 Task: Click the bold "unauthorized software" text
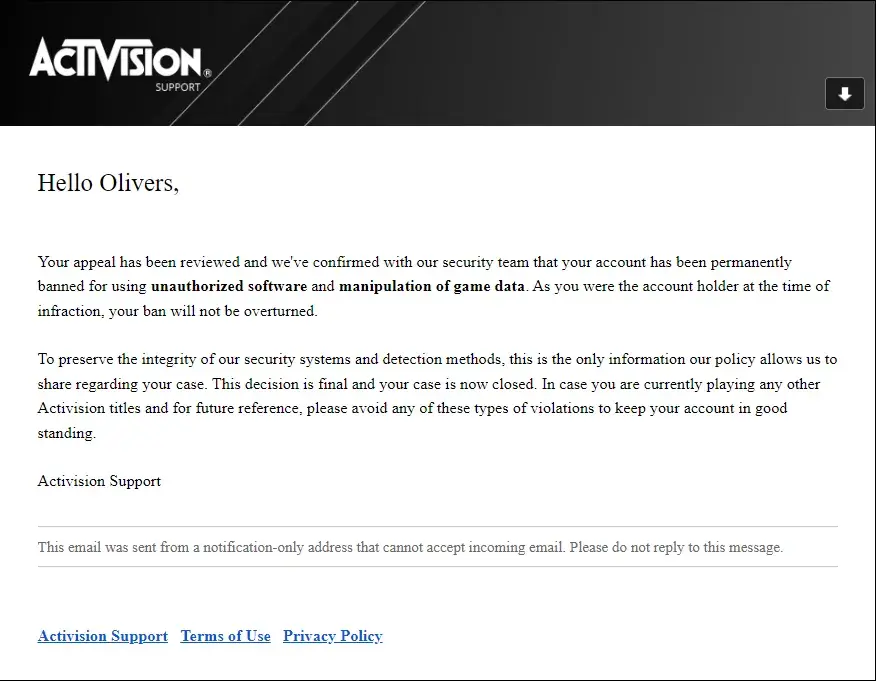229,287
